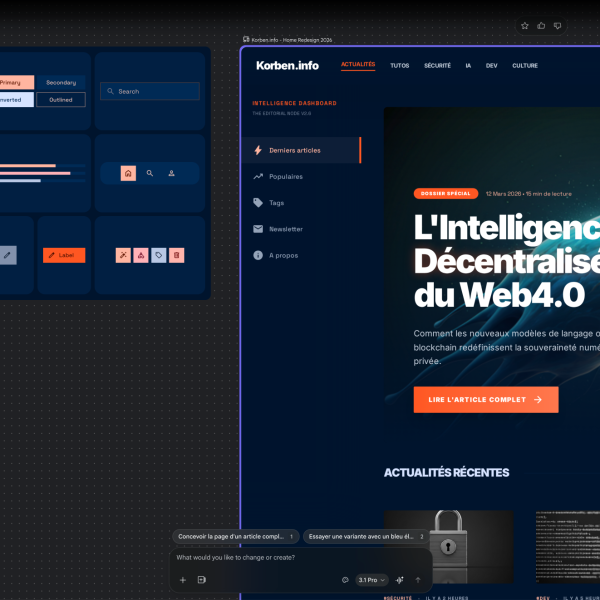Click the tag icon tile
This screenshot has height=600, width=600.
pyautogui.click(x=158, y=255)
